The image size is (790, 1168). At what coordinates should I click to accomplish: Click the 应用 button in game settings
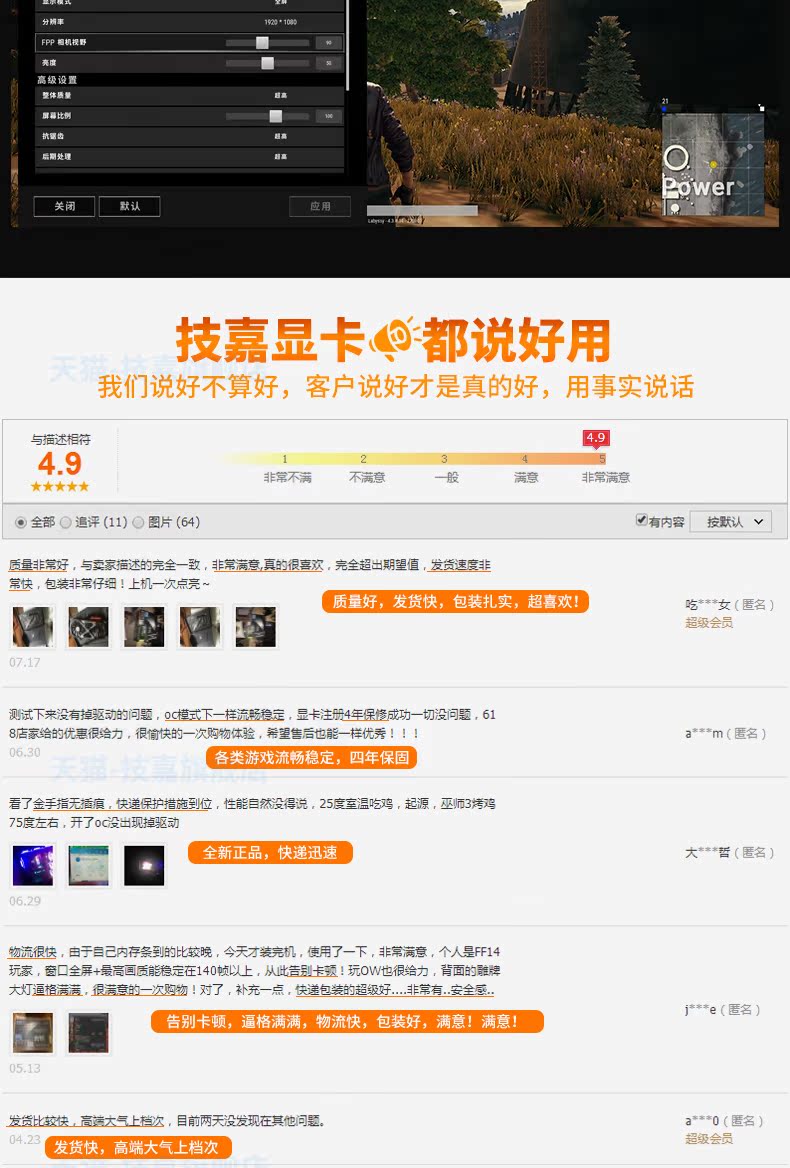(x=320, y=206)
